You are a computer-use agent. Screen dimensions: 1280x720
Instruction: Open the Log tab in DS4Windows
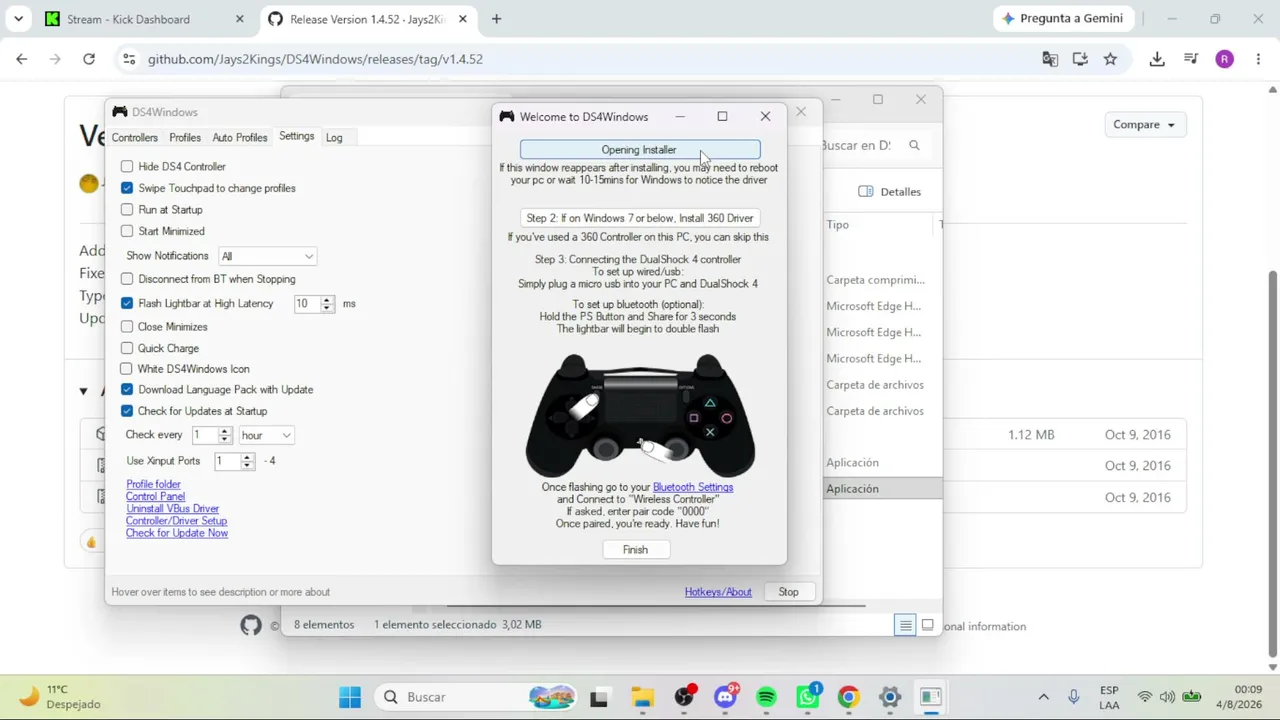tap(334, 137)
